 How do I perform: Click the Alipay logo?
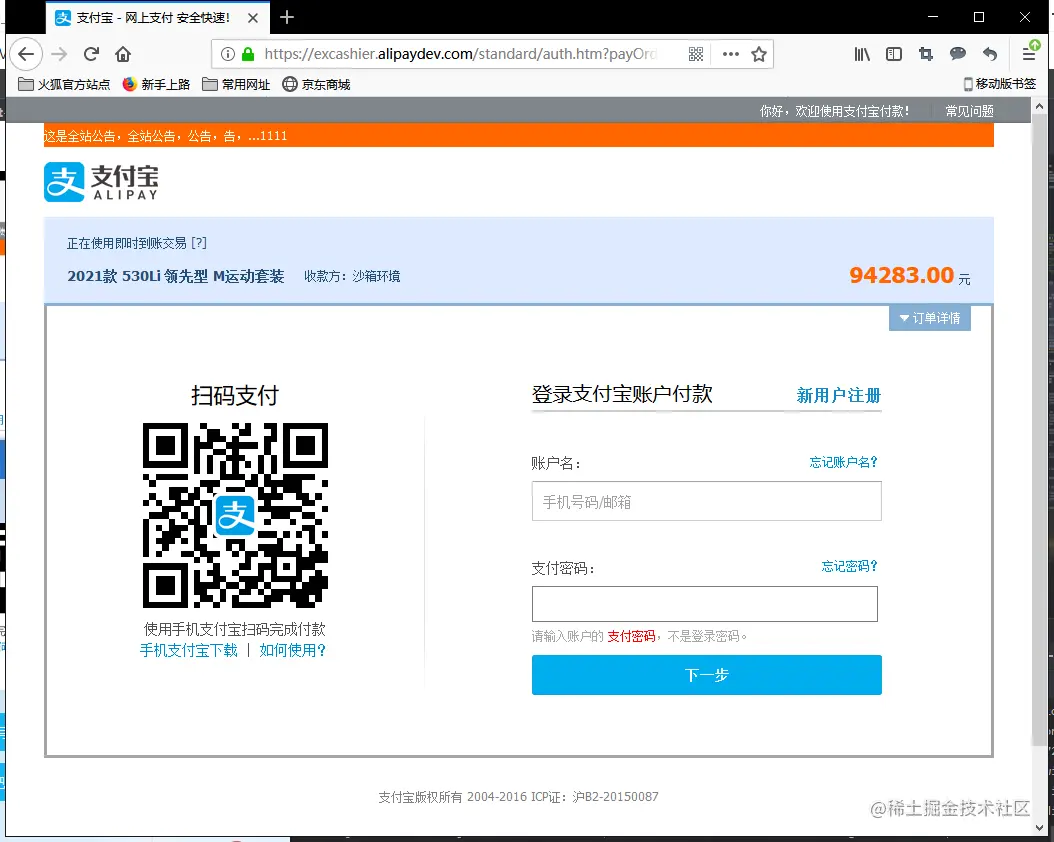[x=102, y=181]
